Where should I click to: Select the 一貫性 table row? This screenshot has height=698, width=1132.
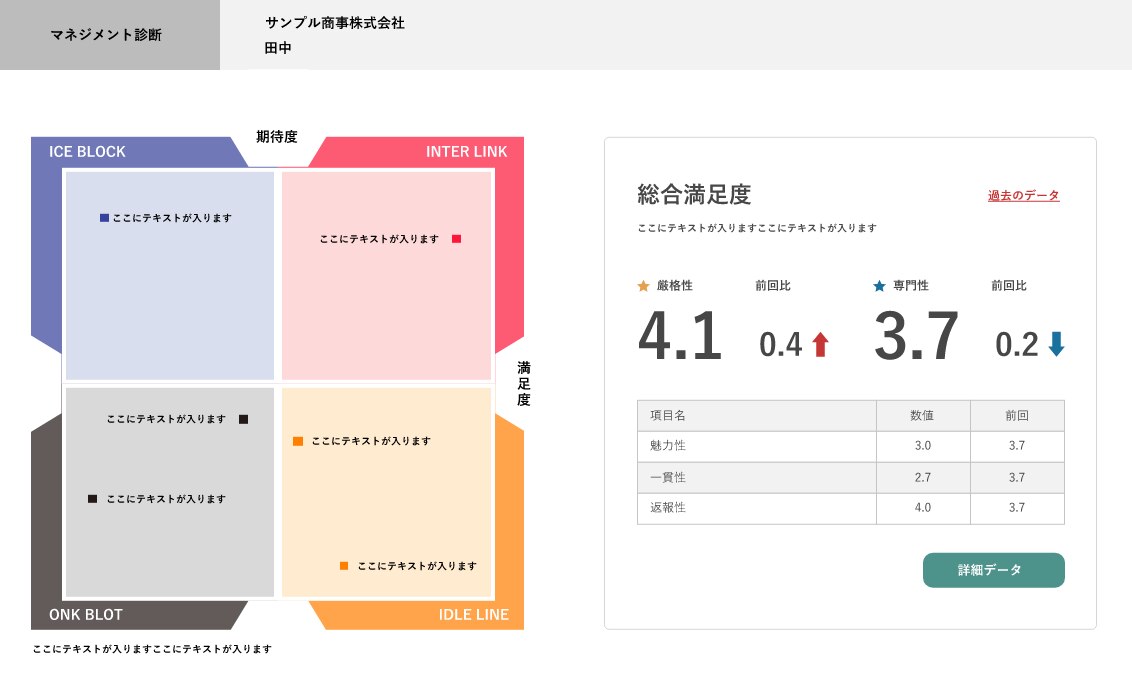click(x=850, y=477)
